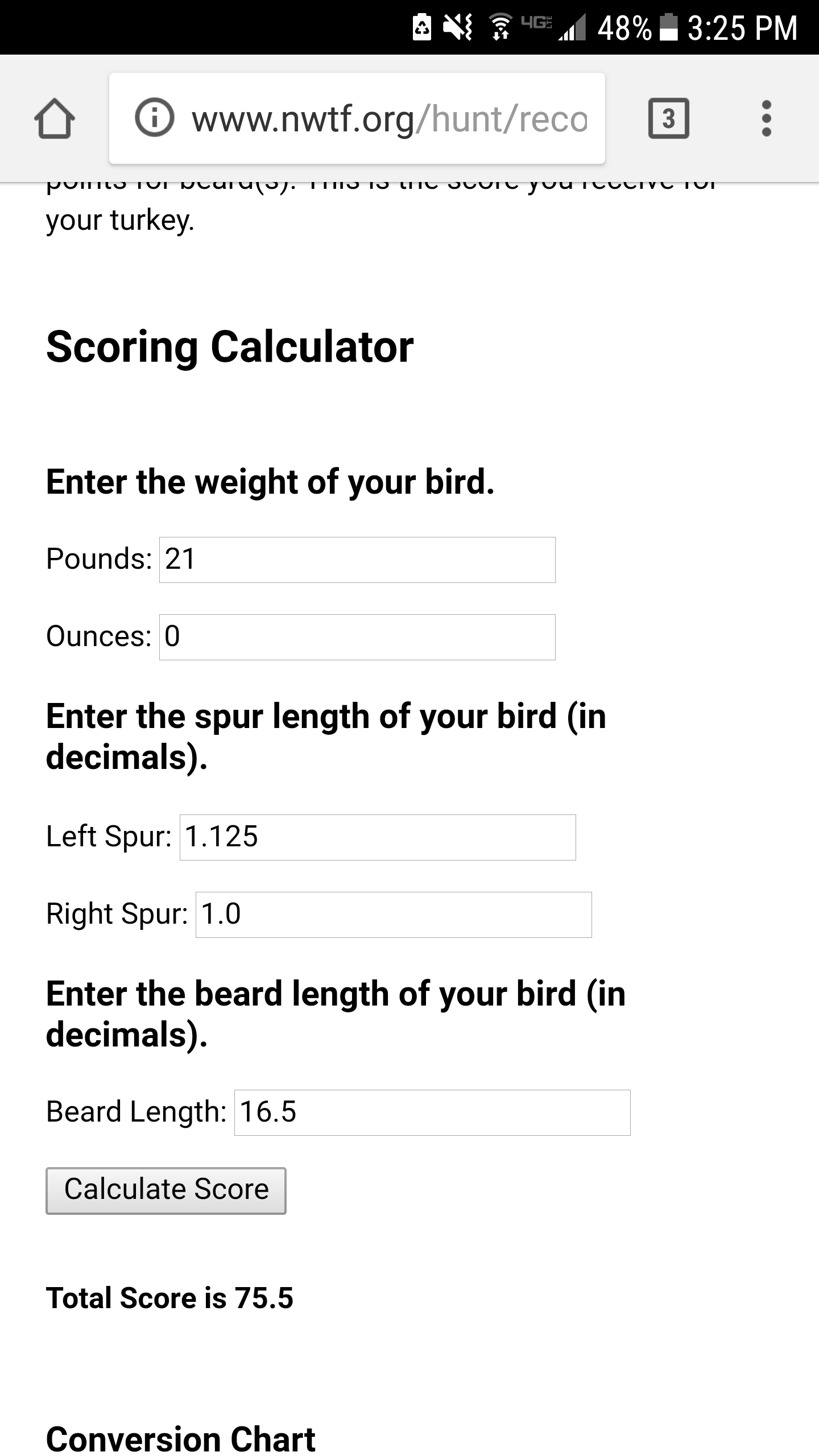Tap the muted sound status icon
This screenshot has height=1456, width=819.
click(458, 27)
